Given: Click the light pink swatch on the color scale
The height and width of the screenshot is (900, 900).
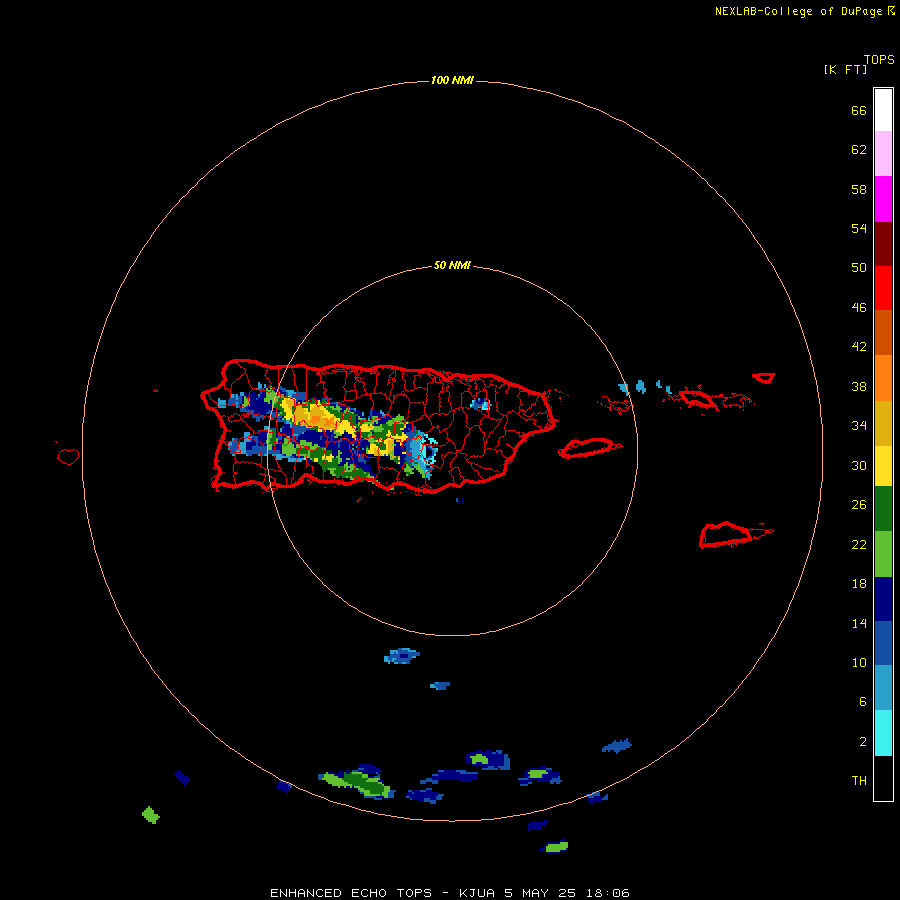Looking at the screenshot, I should [883, 154].
